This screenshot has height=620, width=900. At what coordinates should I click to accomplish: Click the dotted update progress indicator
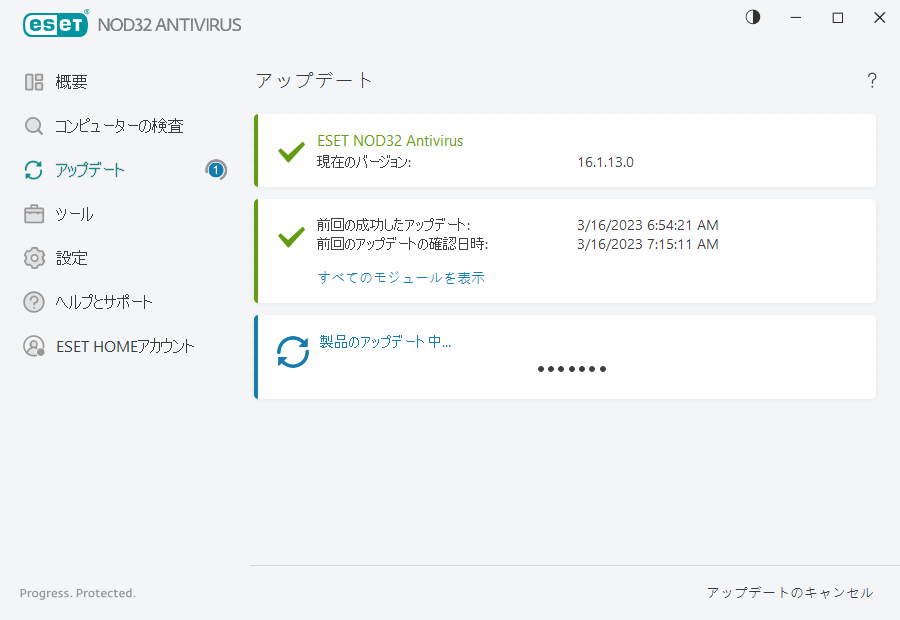tap(571, 368)
